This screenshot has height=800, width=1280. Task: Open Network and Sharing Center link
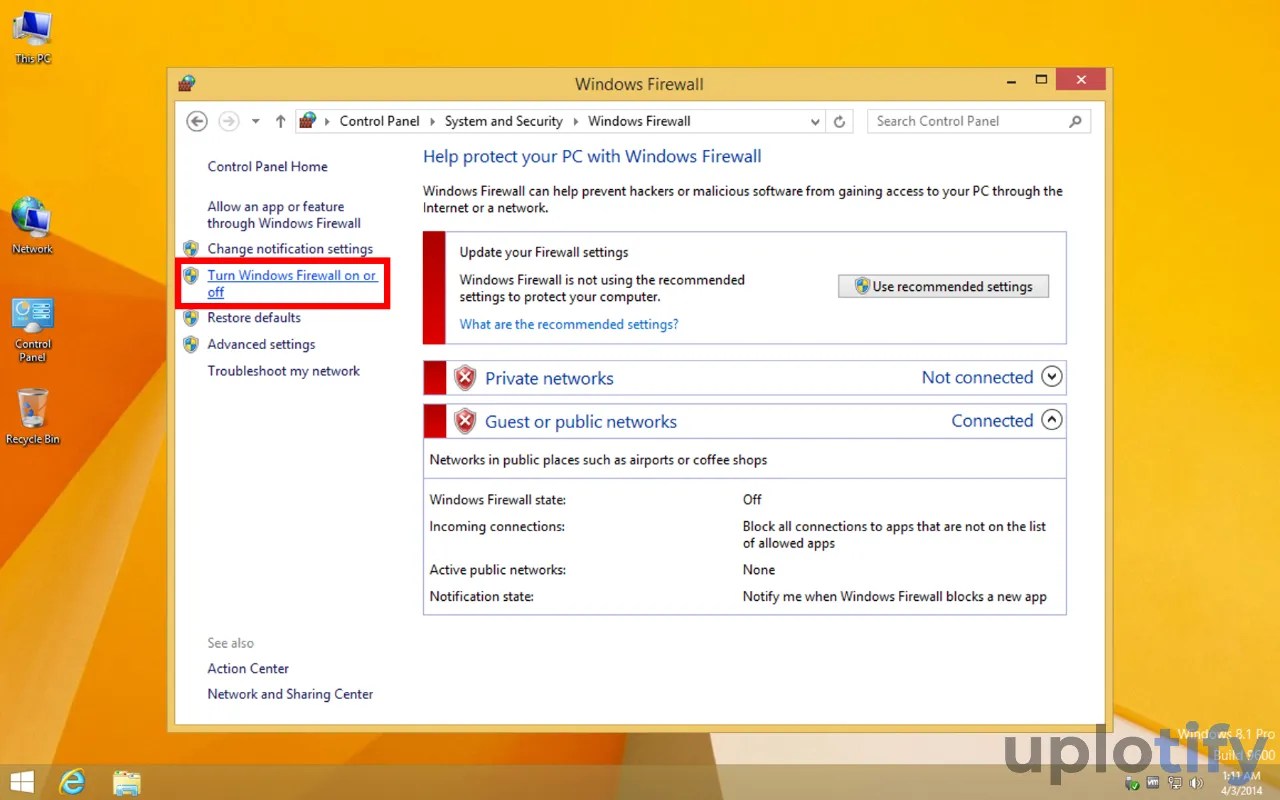tap(290, 694)
